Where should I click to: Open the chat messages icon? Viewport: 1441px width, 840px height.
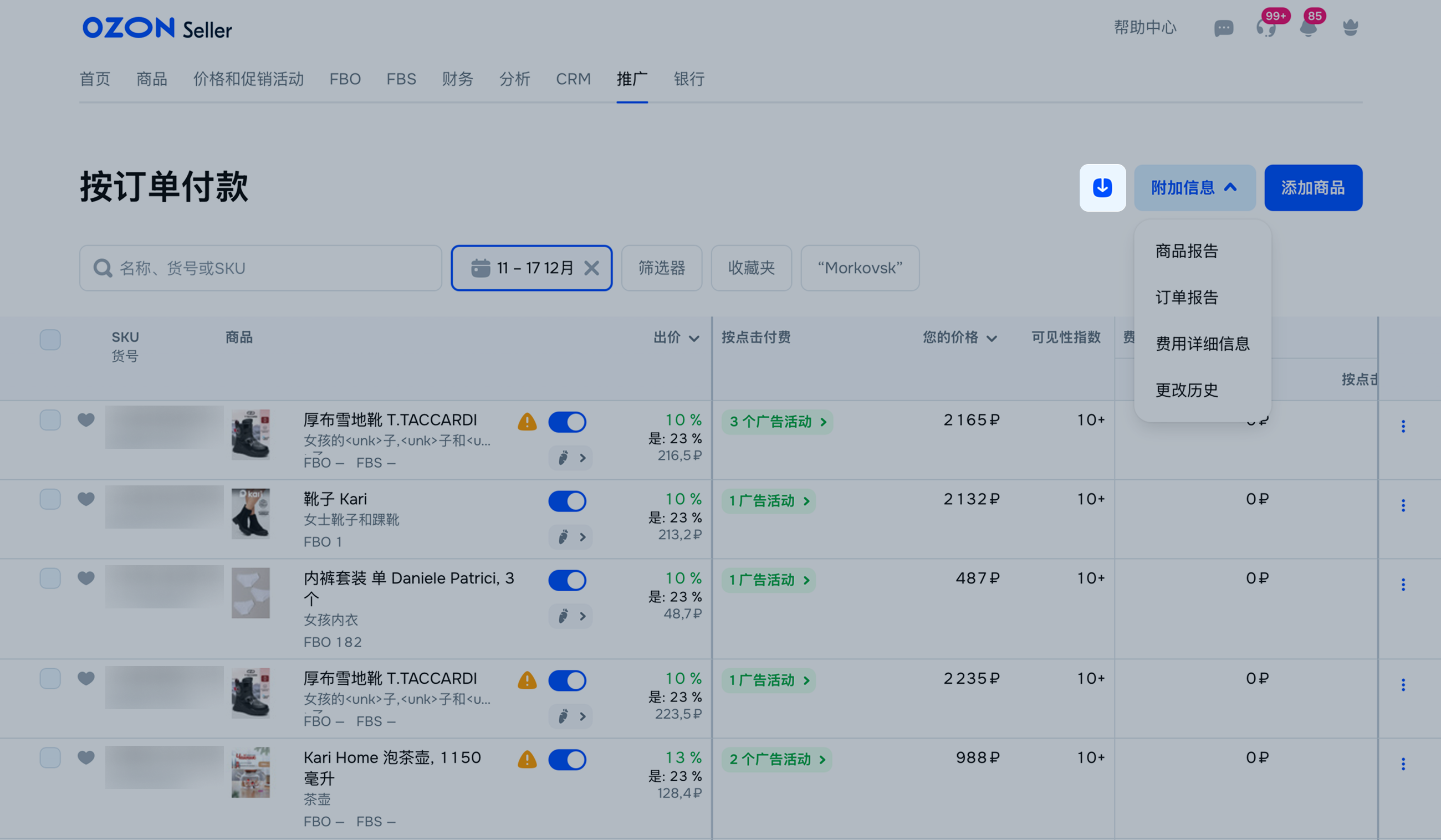pos(1223,28)
